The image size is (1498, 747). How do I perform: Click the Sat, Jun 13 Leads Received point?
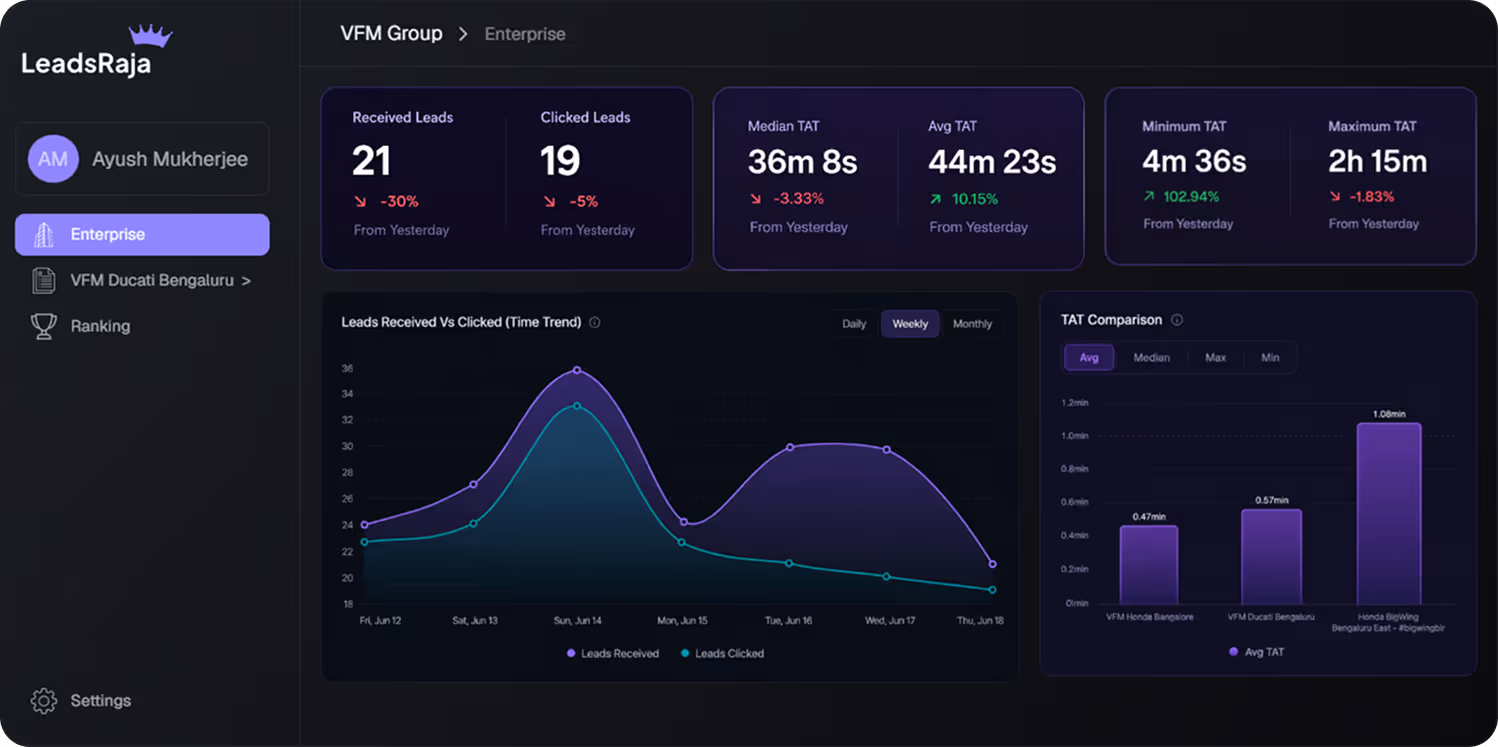pos(473,484)
